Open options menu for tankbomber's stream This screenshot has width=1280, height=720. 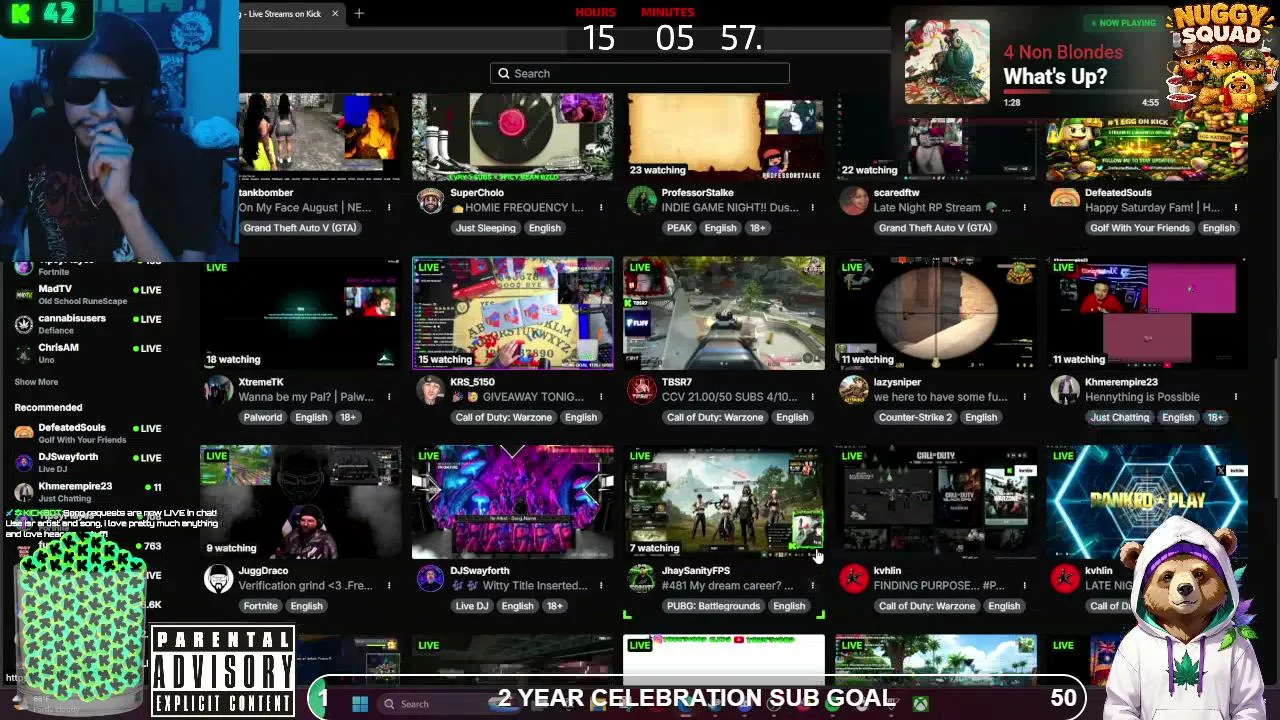coord(389,208)
